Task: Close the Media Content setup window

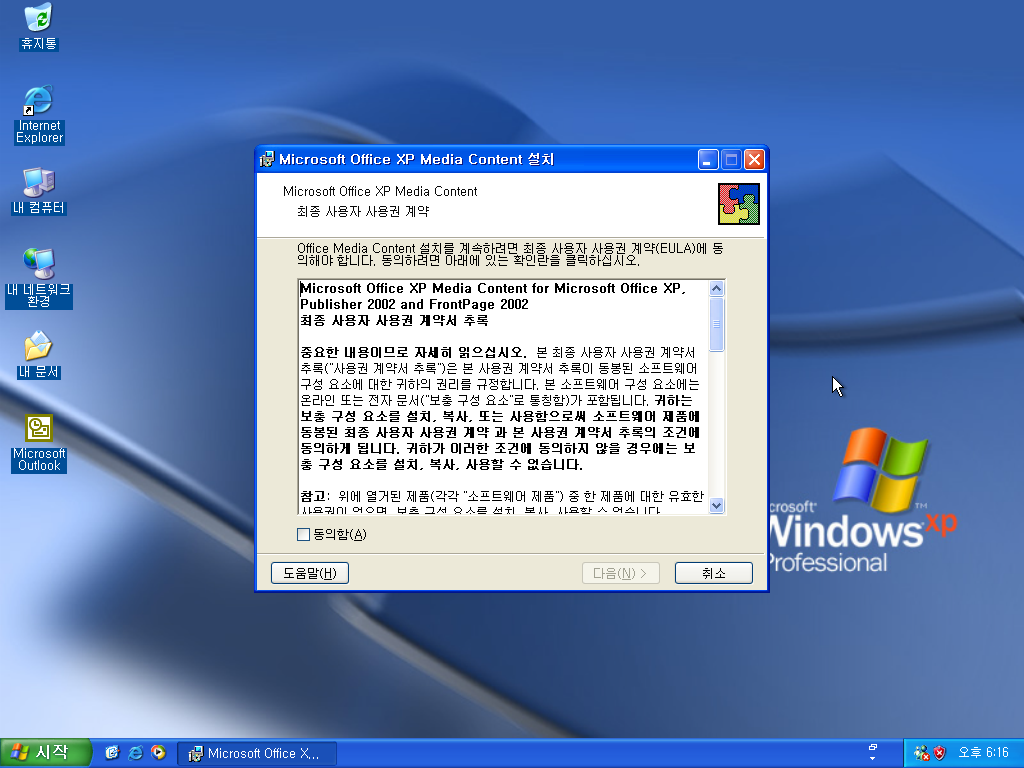Action: click(x=754, y=159)
